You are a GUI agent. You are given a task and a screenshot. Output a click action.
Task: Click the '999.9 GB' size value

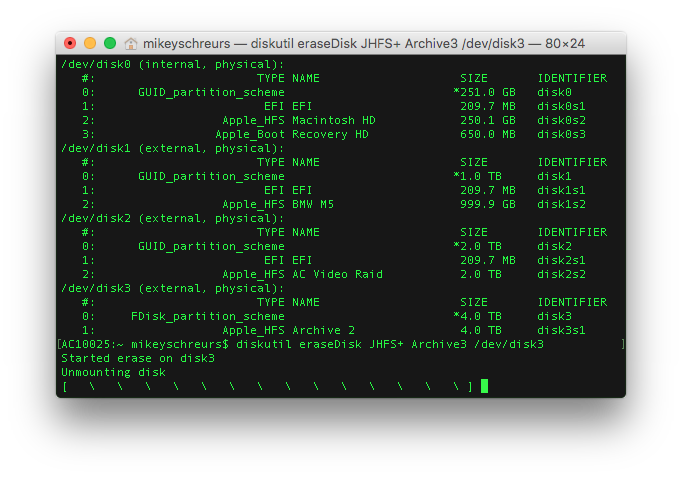pyautogui.click(x=488, y=204)
